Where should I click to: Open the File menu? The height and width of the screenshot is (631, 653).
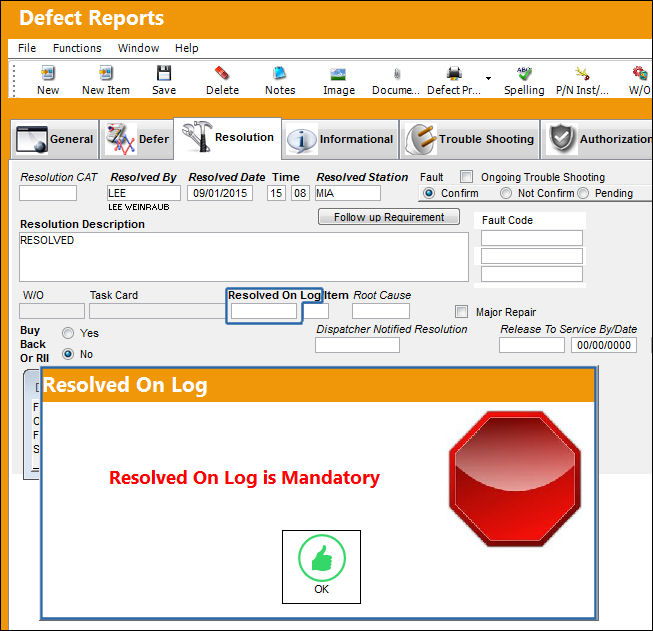pyautogui.click(x=27, y=48)
